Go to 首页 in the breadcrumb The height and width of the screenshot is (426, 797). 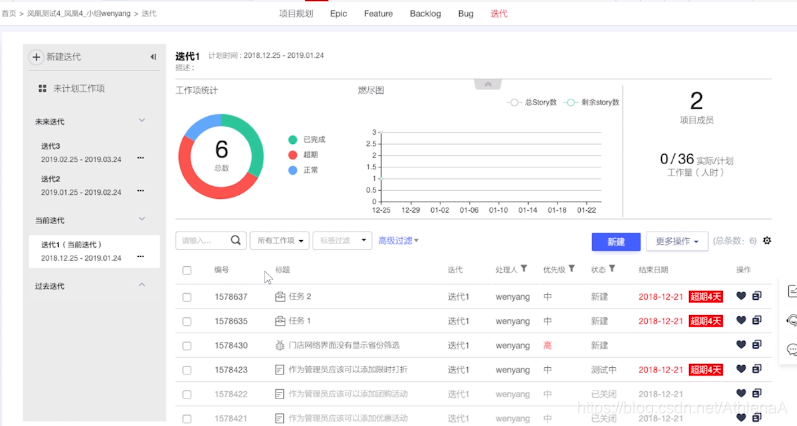[x=9, y=14]
